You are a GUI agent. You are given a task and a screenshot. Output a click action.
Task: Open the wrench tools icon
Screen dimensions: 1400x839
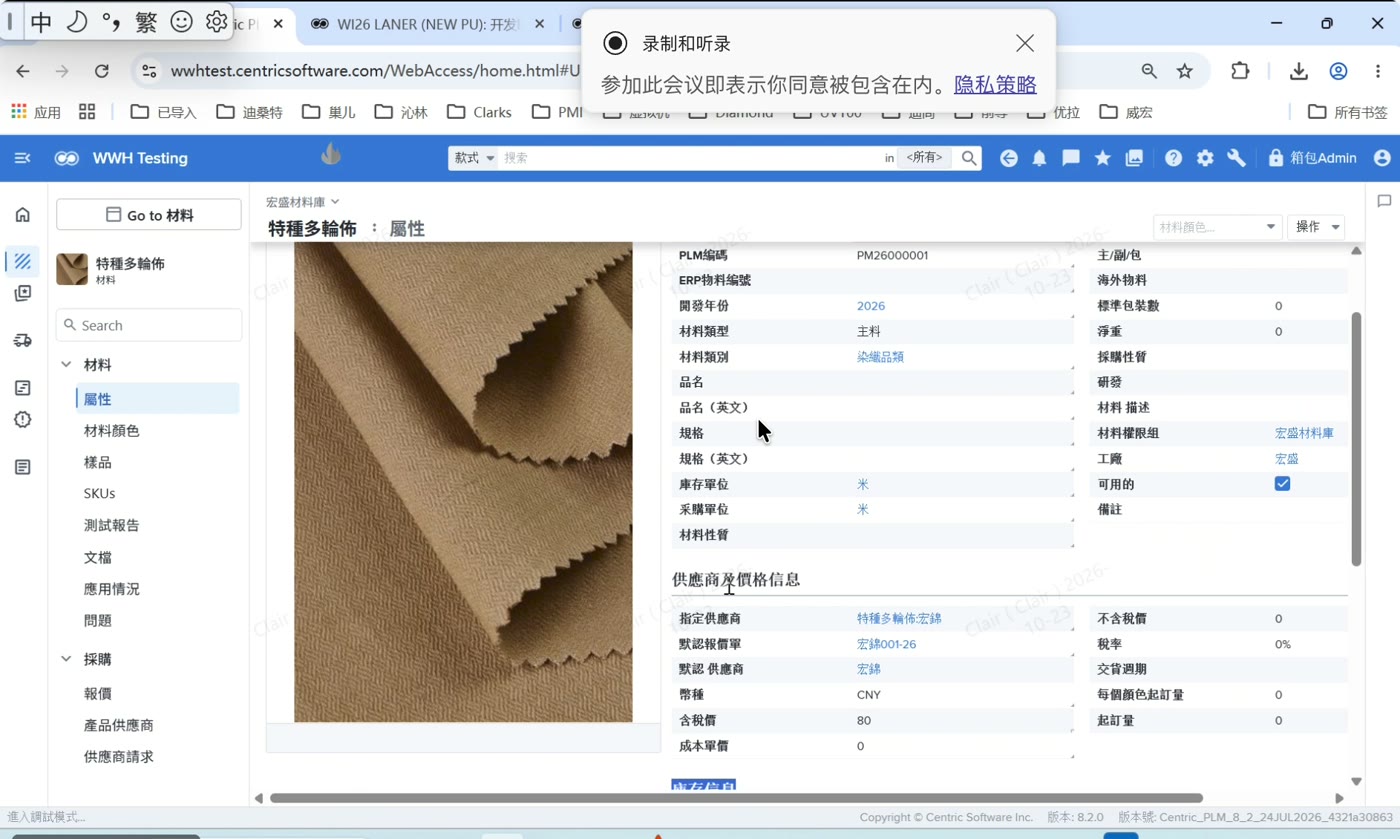[1236, 158]
